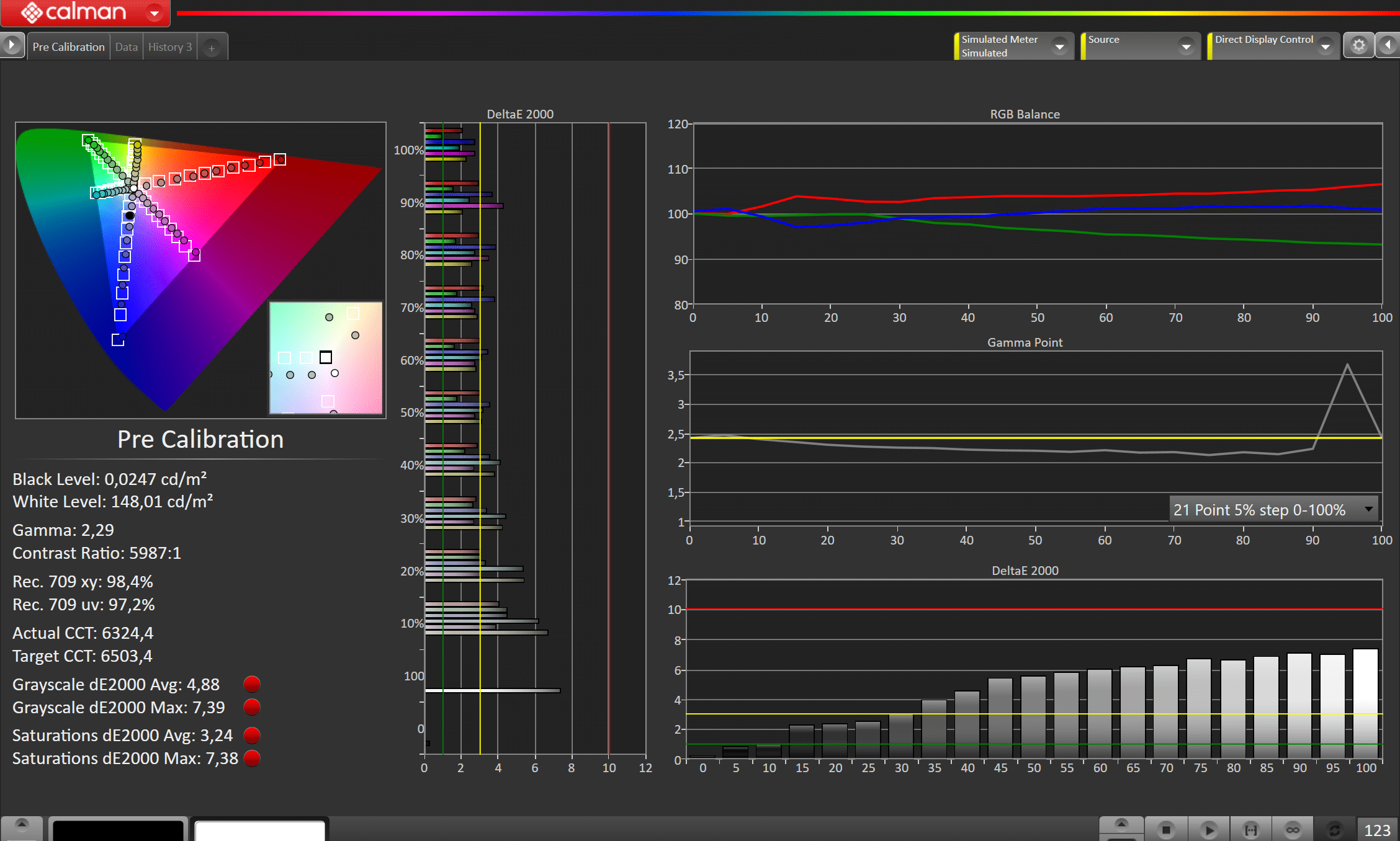Select the black pattern swatch
This screenshot has width=1400, height=841.
[x=118, y=830]
